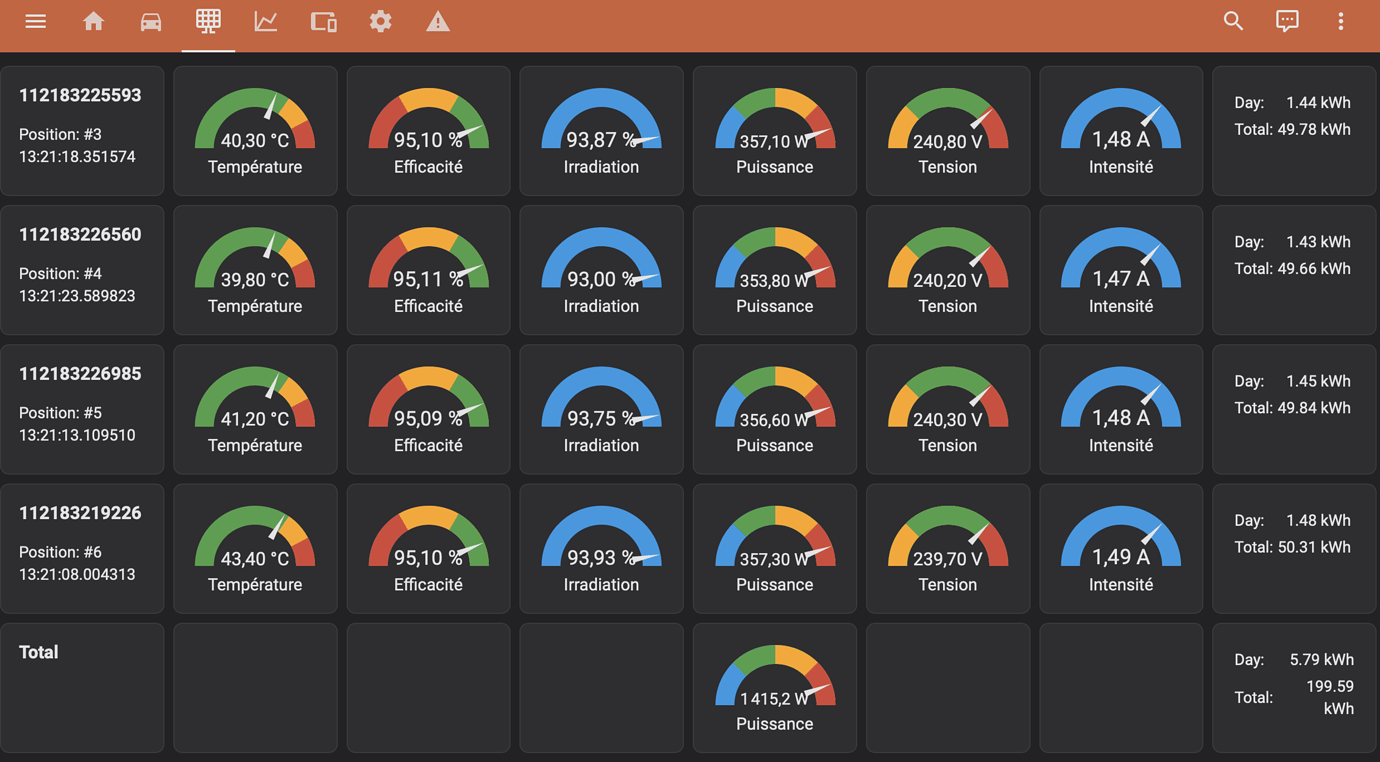The image size is (1380, 762).
Task: Click the Température gauge showing 40,30 °C
Action: pos(255,130)
